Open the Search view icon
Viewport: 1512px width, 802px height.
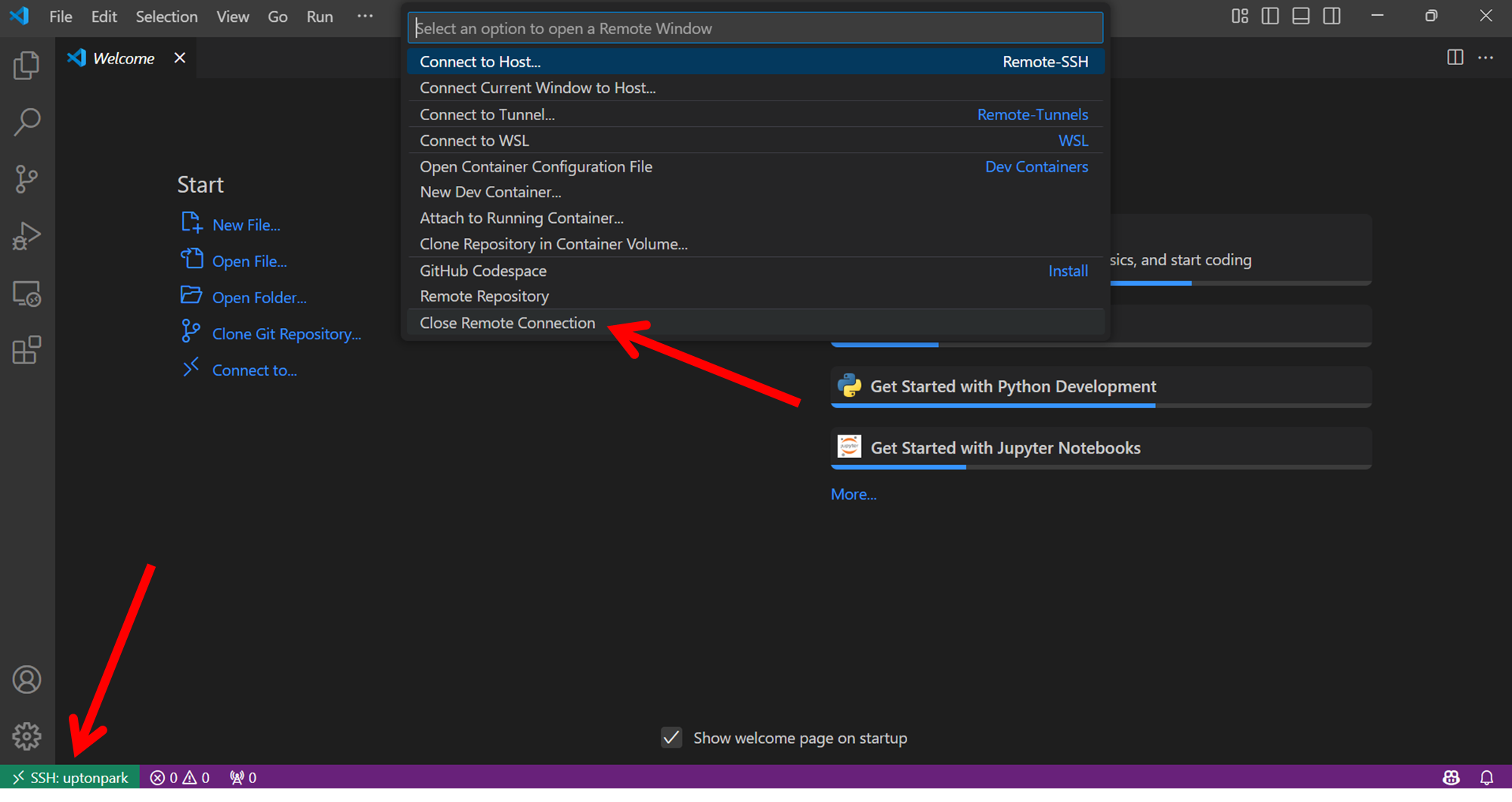tap(26, 122)
